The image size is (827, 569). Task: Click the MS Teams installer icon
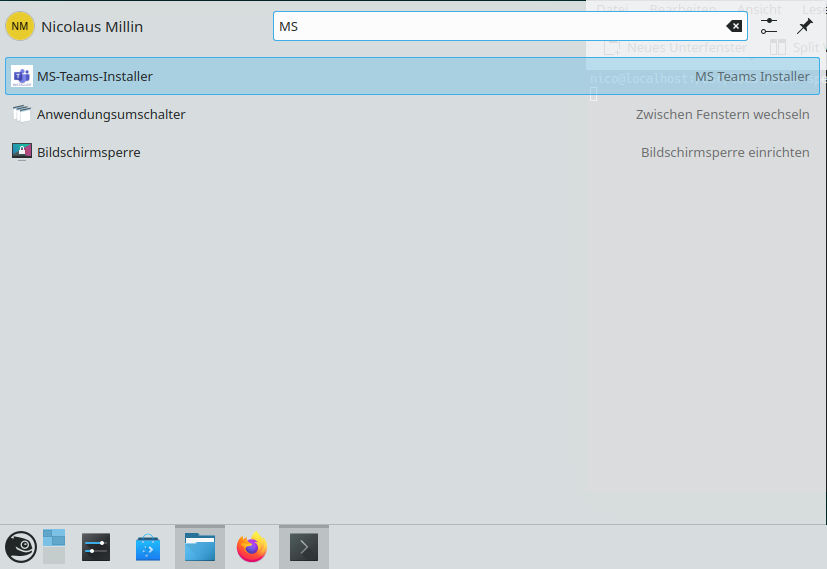pos(22,76)
